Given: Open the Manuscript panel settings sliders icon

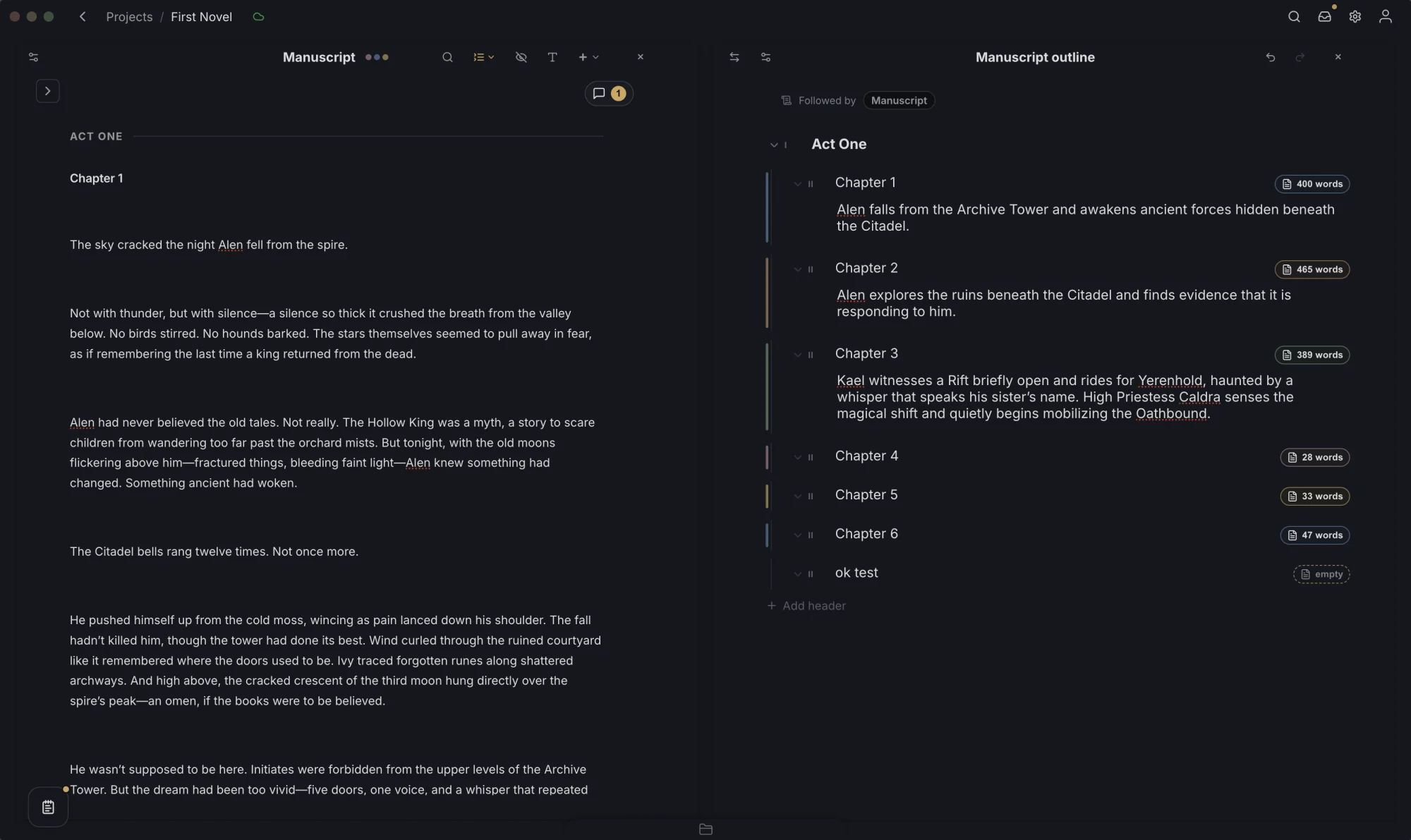Looking at the screenshot, I should point(33,57).
